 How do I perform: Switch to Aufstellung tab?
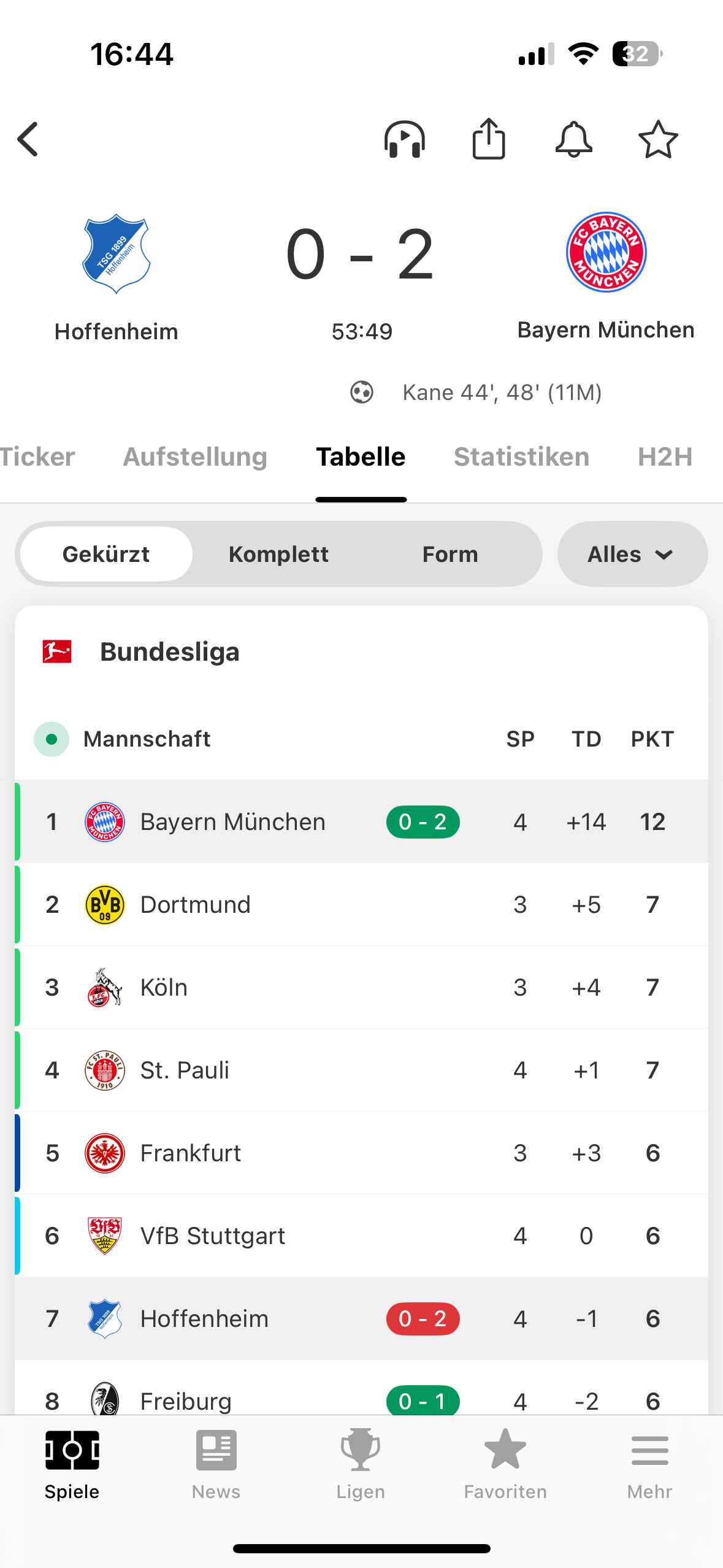(x=195, y=457)
